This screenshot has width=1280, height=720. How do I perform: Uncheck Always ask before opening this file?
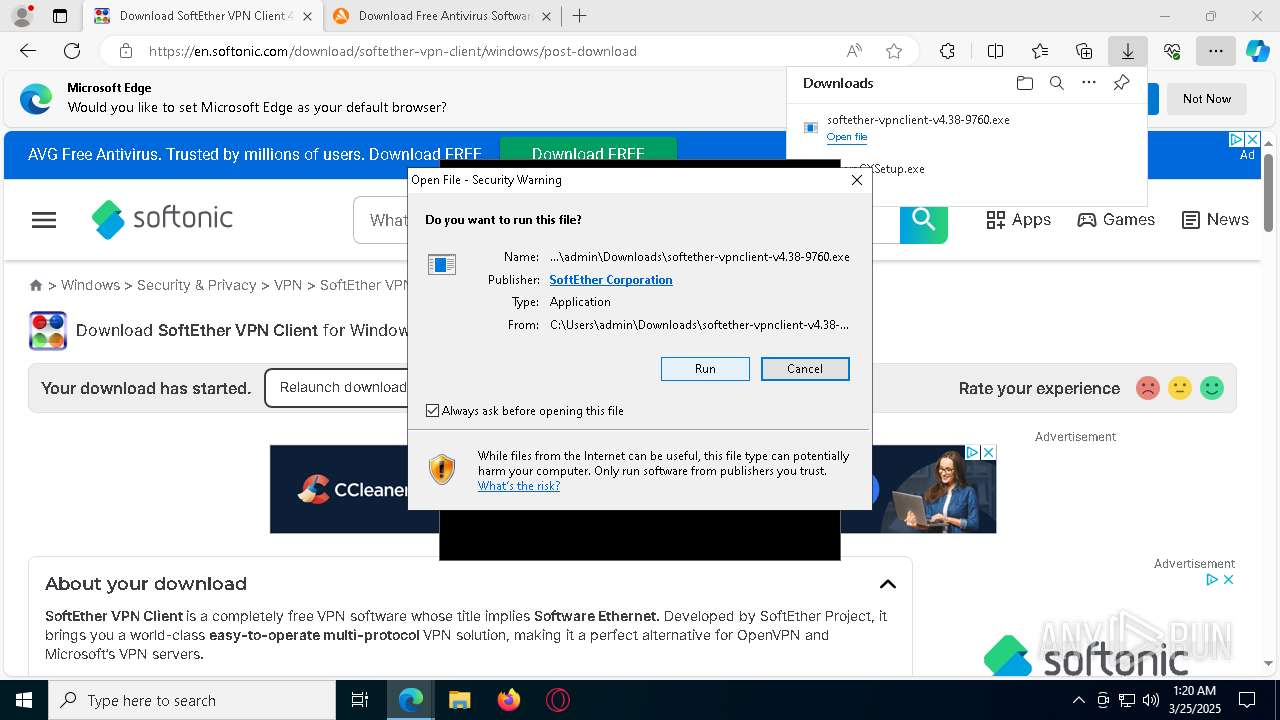(x=432, y=411)
